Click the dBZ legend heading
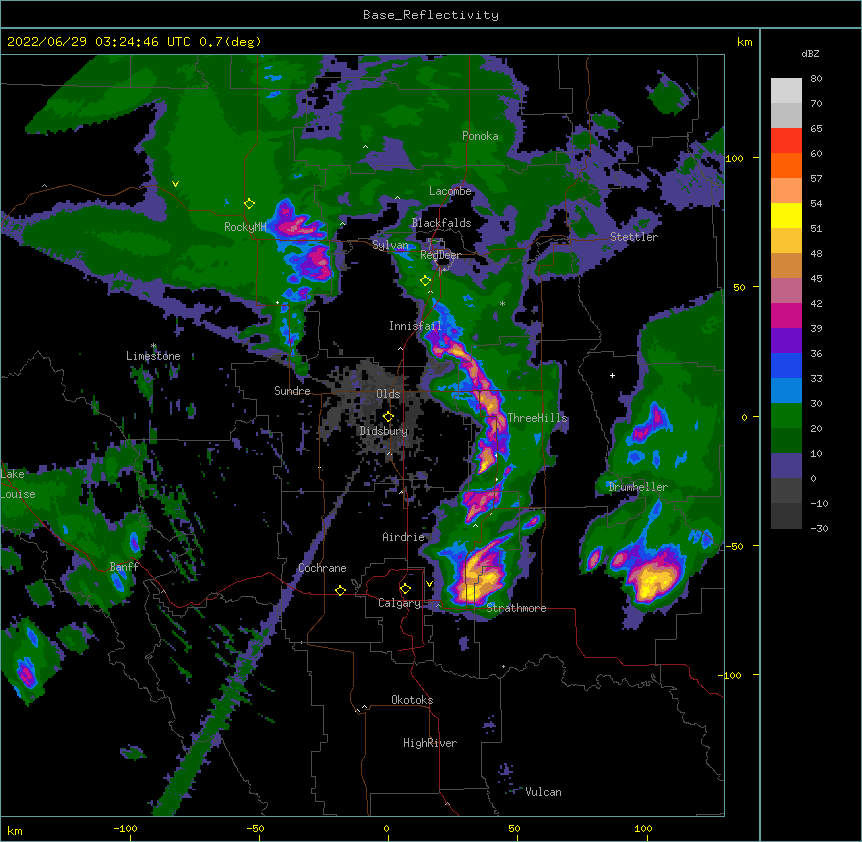The height and width of the screenshot is (842, 862). tap(810, 53)
